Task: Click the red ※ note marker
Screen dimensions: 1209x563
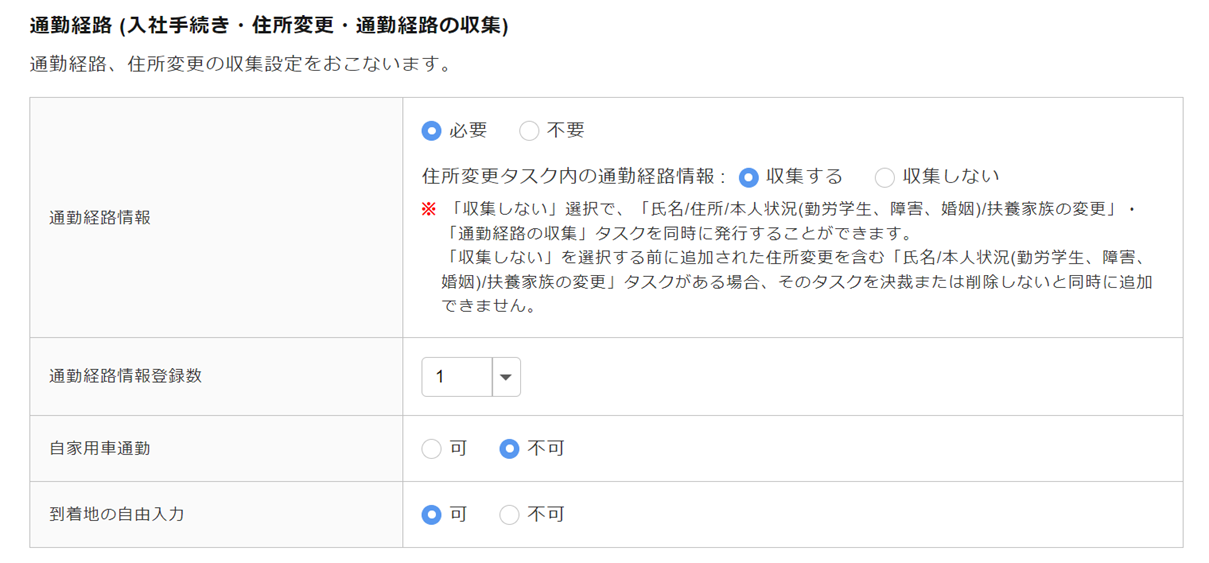Action: click(429, 209)
